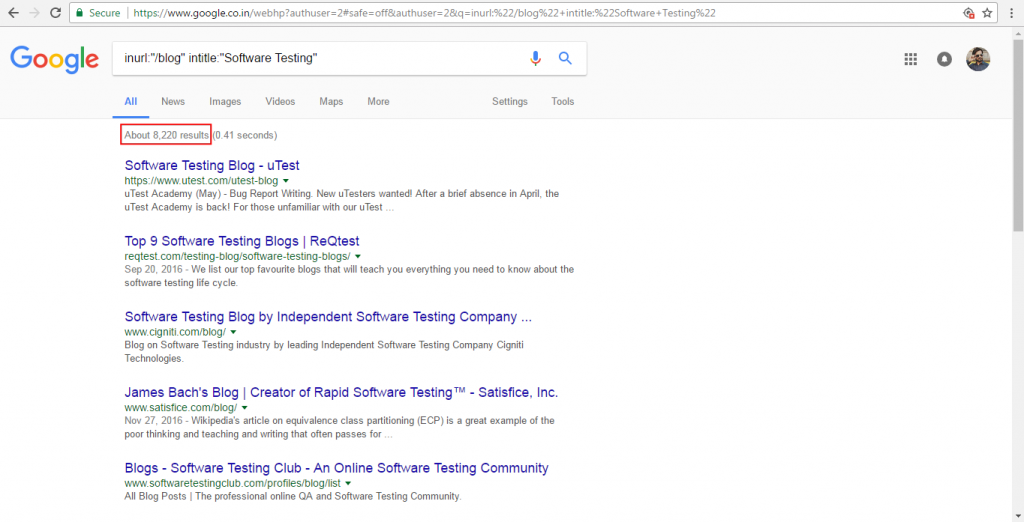Viewport: 1024px width, 522px height.
Task: Switch to the Images tab
Action: pos(225,101)
